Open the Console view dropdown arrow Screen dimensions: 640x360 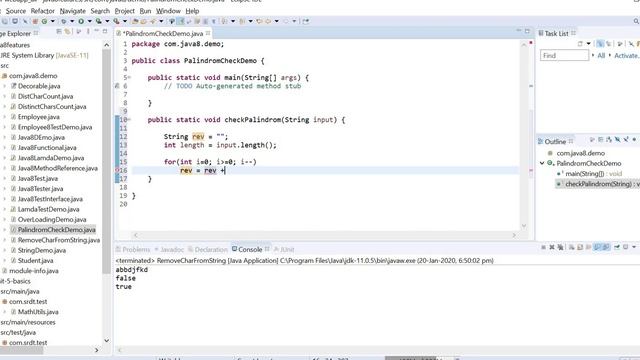[634, 247]
